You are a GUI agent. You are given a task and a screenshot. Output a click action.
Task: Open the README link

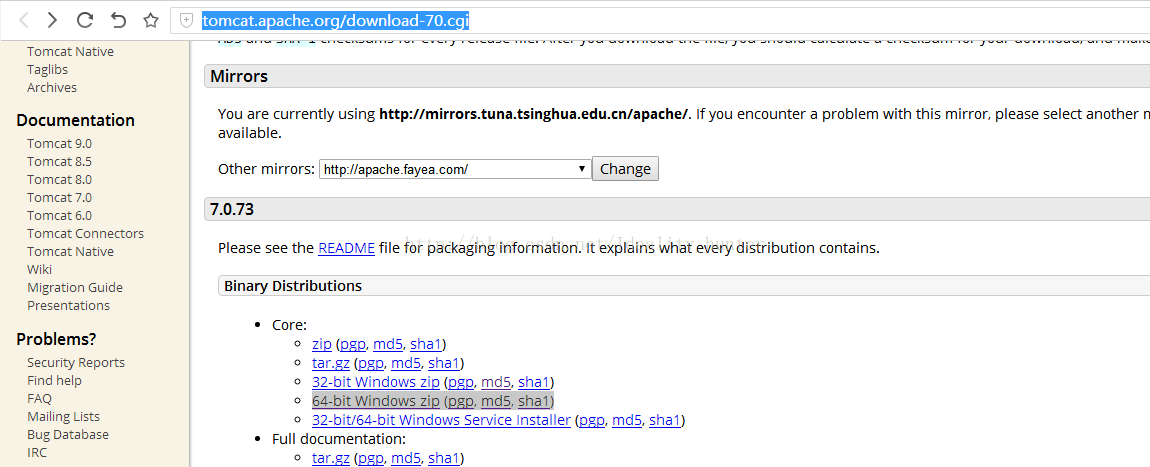[x=346, y=248]
